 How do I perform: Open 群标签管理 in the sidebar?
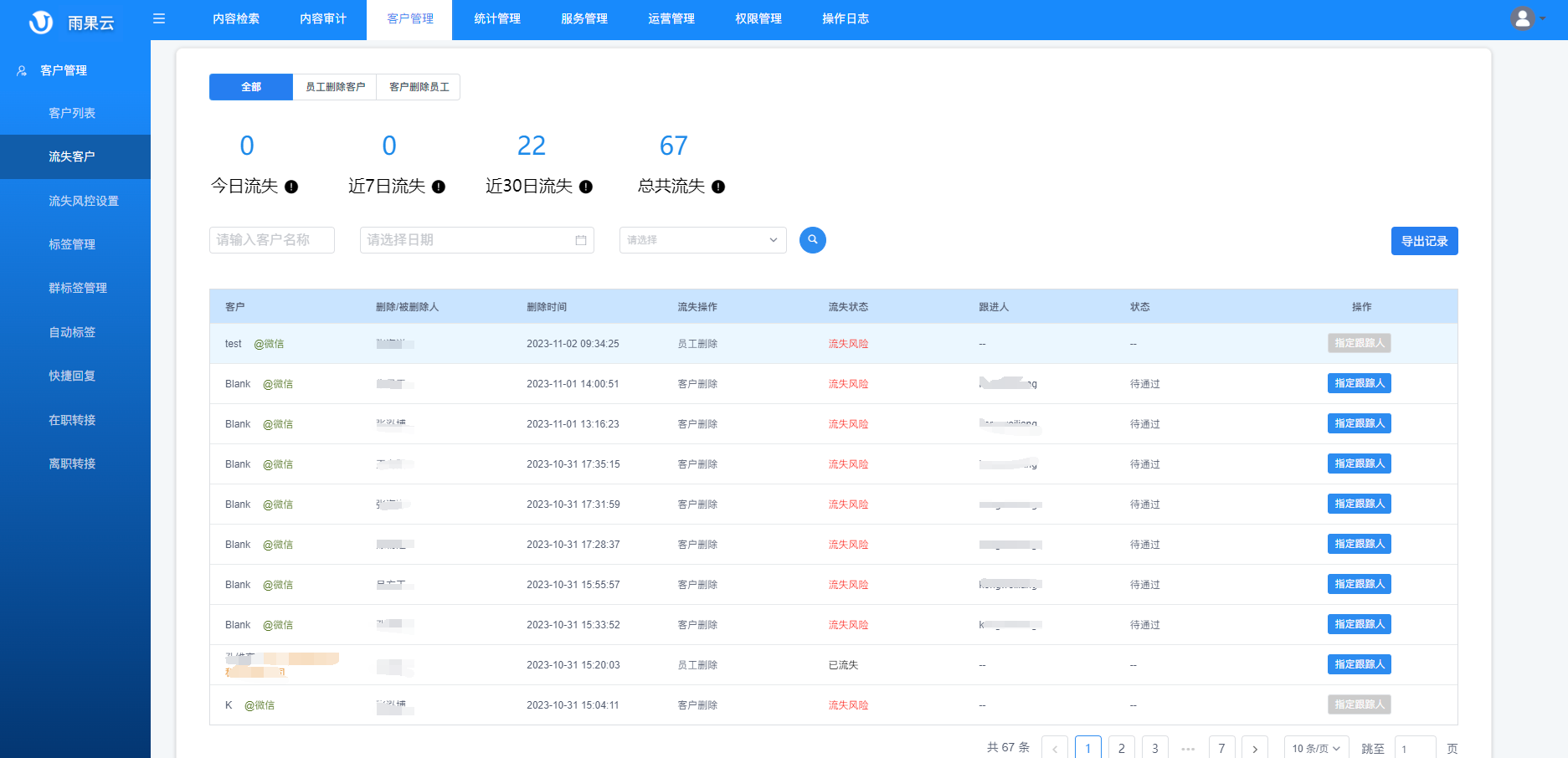point(75,288)
